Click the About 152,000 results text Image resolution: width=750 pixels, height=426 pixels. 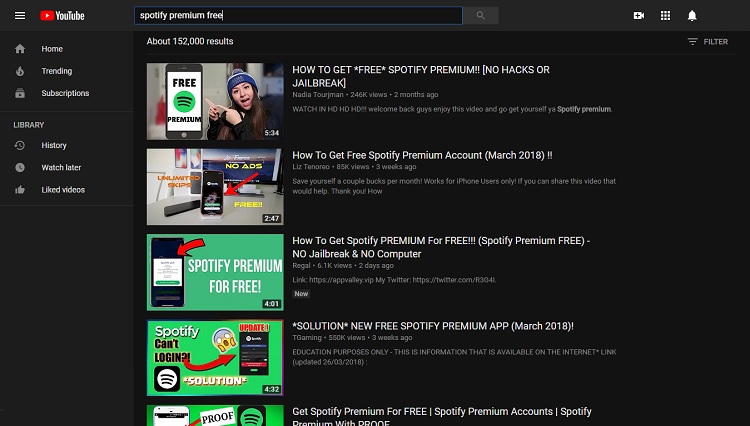pyautogui.click(x=190, y=42)
